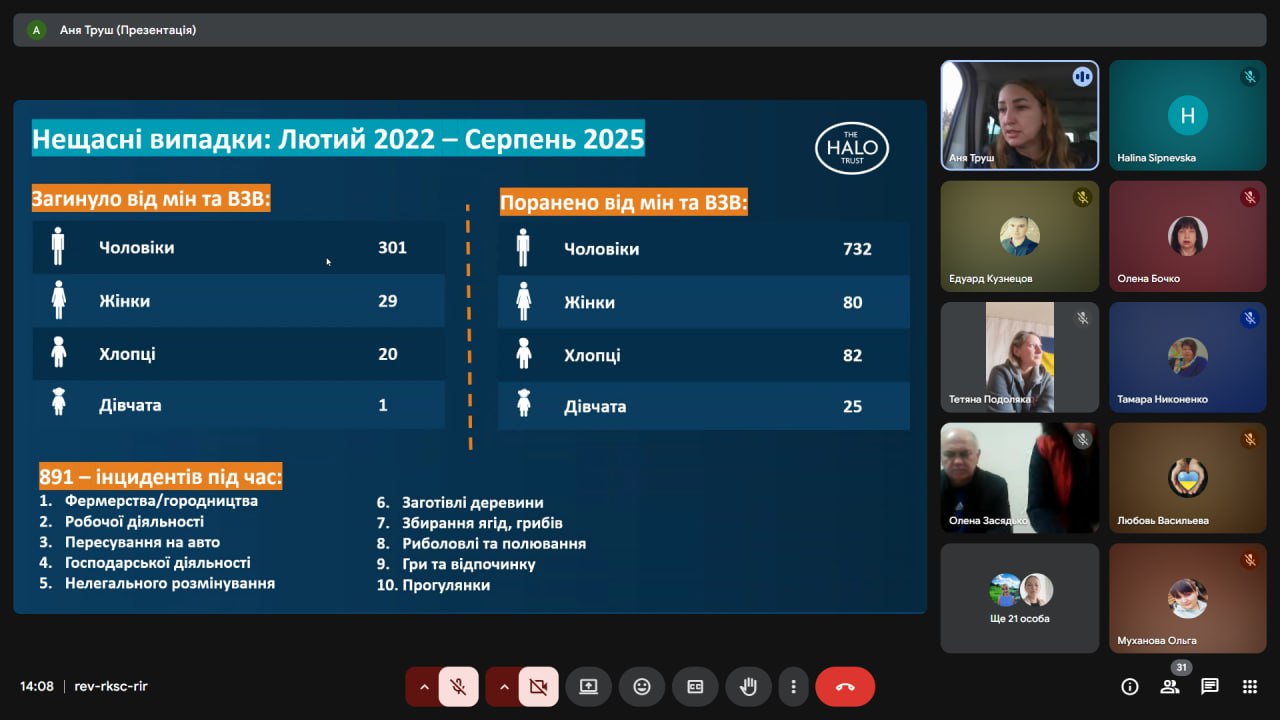
Task: Open meeting details info icon
Action: [1130, 687]
